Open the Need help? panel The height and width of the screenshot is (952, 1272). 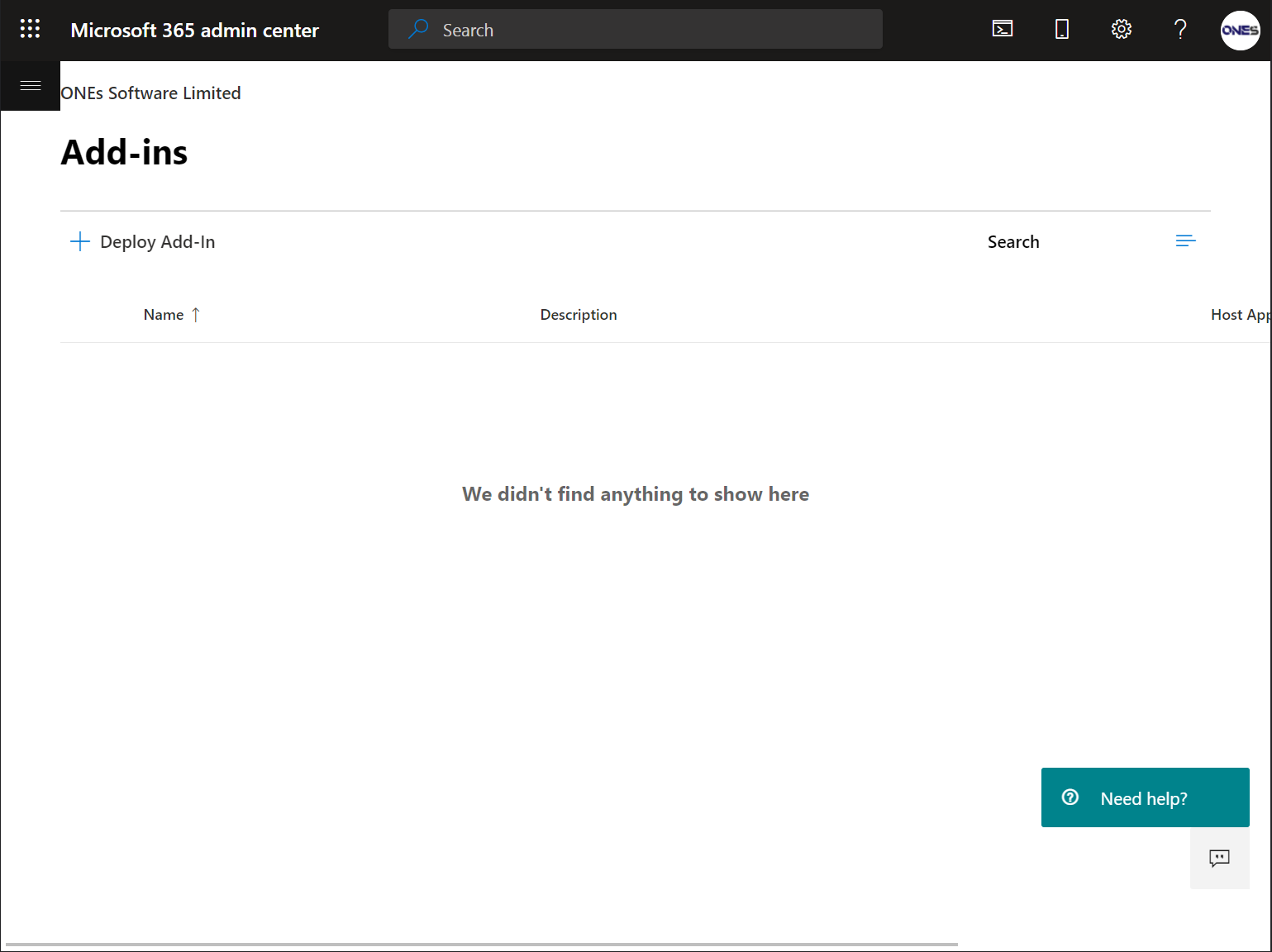click(x=1145, y=797)
